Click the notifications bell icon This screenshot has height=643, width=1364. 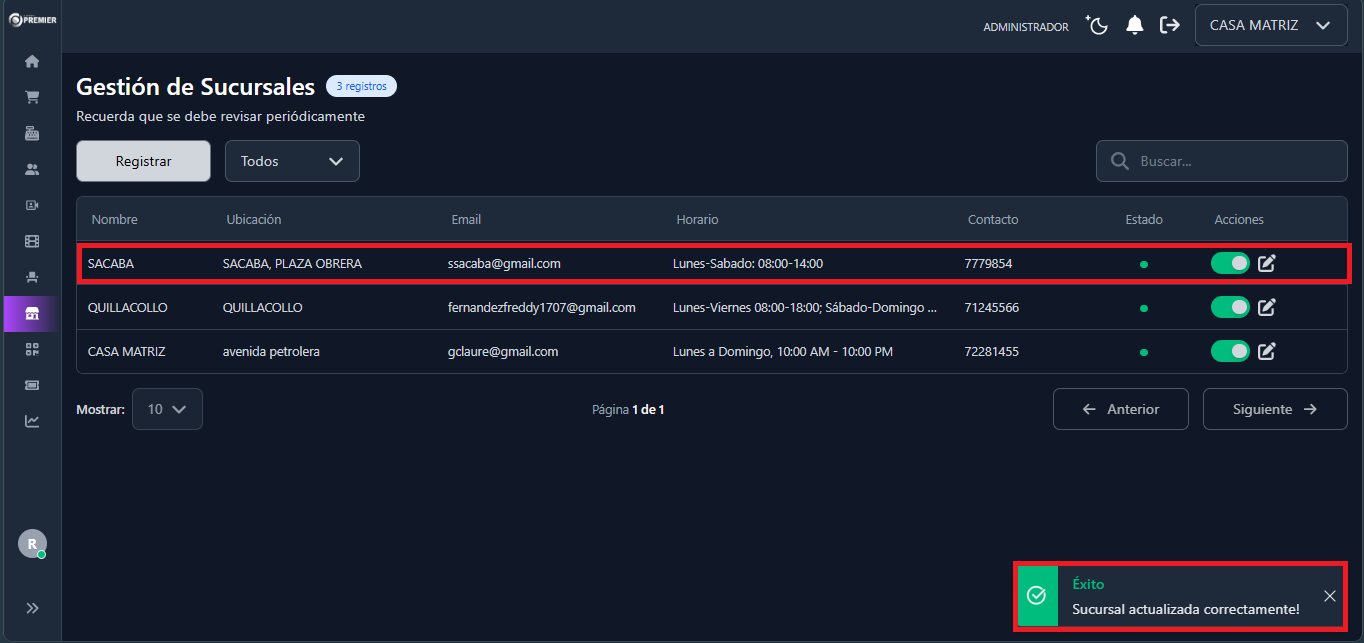[1134, 26]
